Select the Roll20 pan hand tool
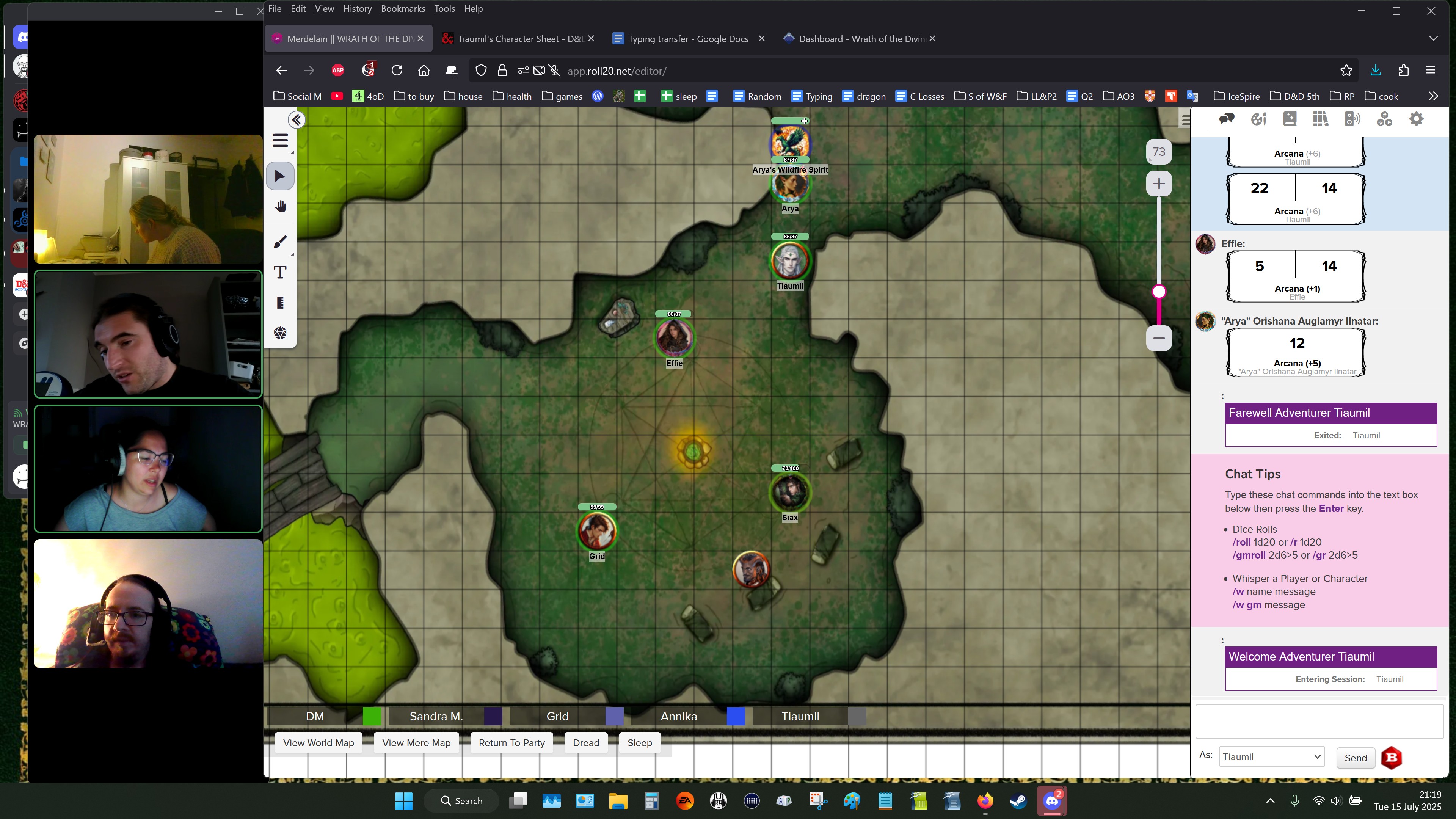The image size is (1456, 819). tap(280, 207)
